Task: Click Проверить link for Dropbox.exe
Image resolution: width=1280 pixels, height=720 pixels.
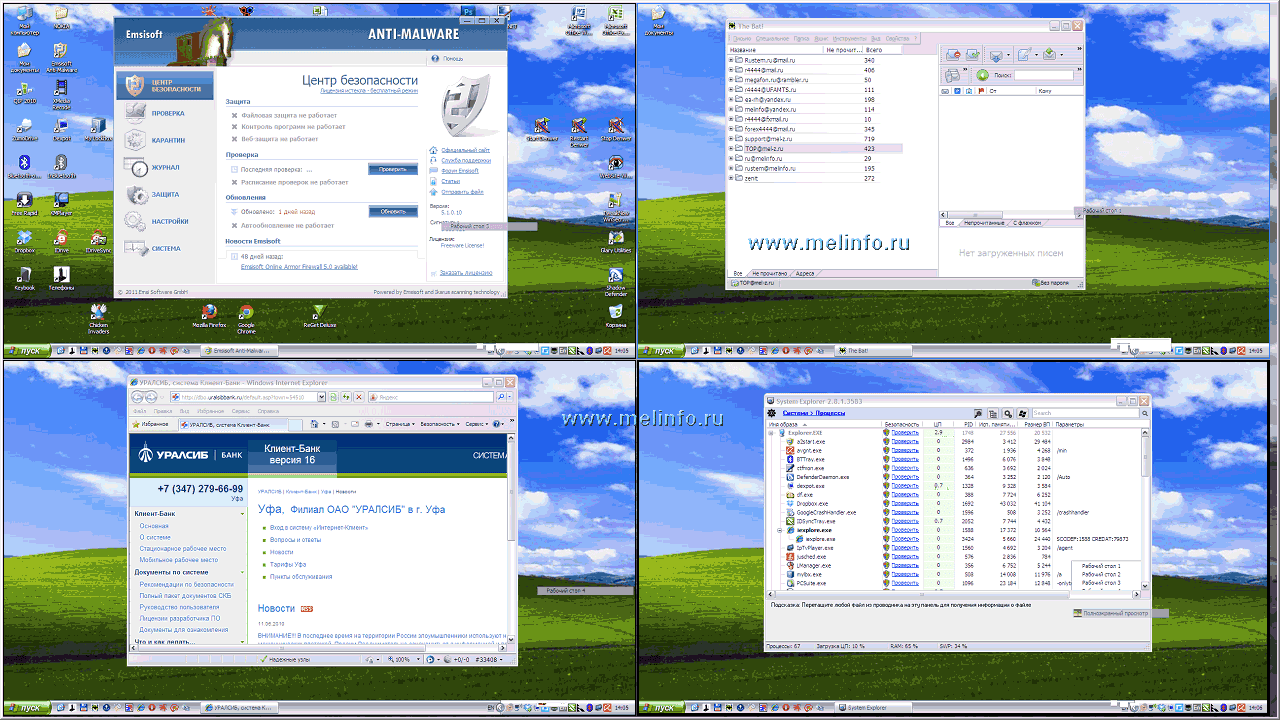Action: click(x=905, y=503)
